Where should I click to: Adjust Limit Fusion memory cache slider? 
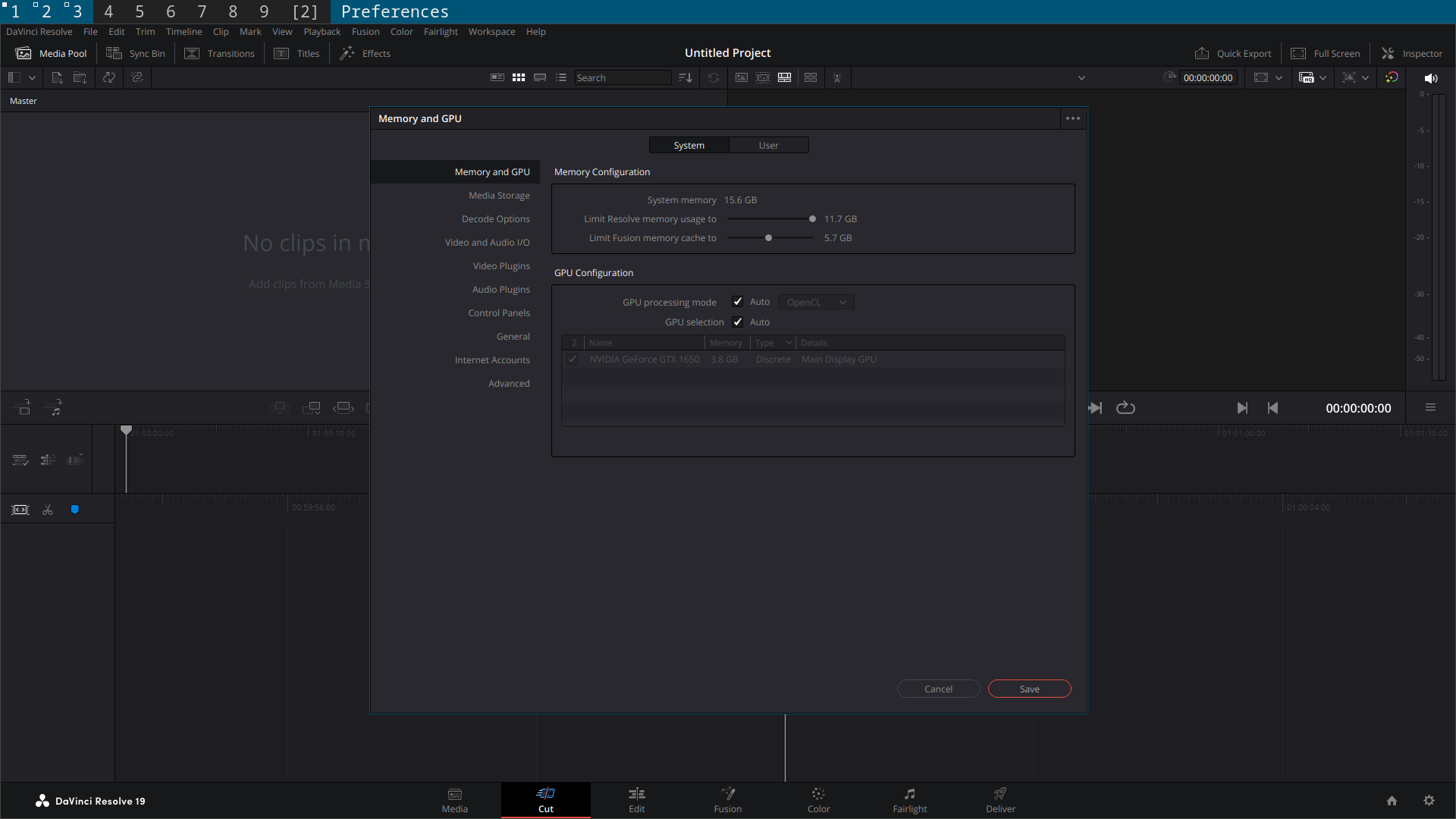(768, 238)
